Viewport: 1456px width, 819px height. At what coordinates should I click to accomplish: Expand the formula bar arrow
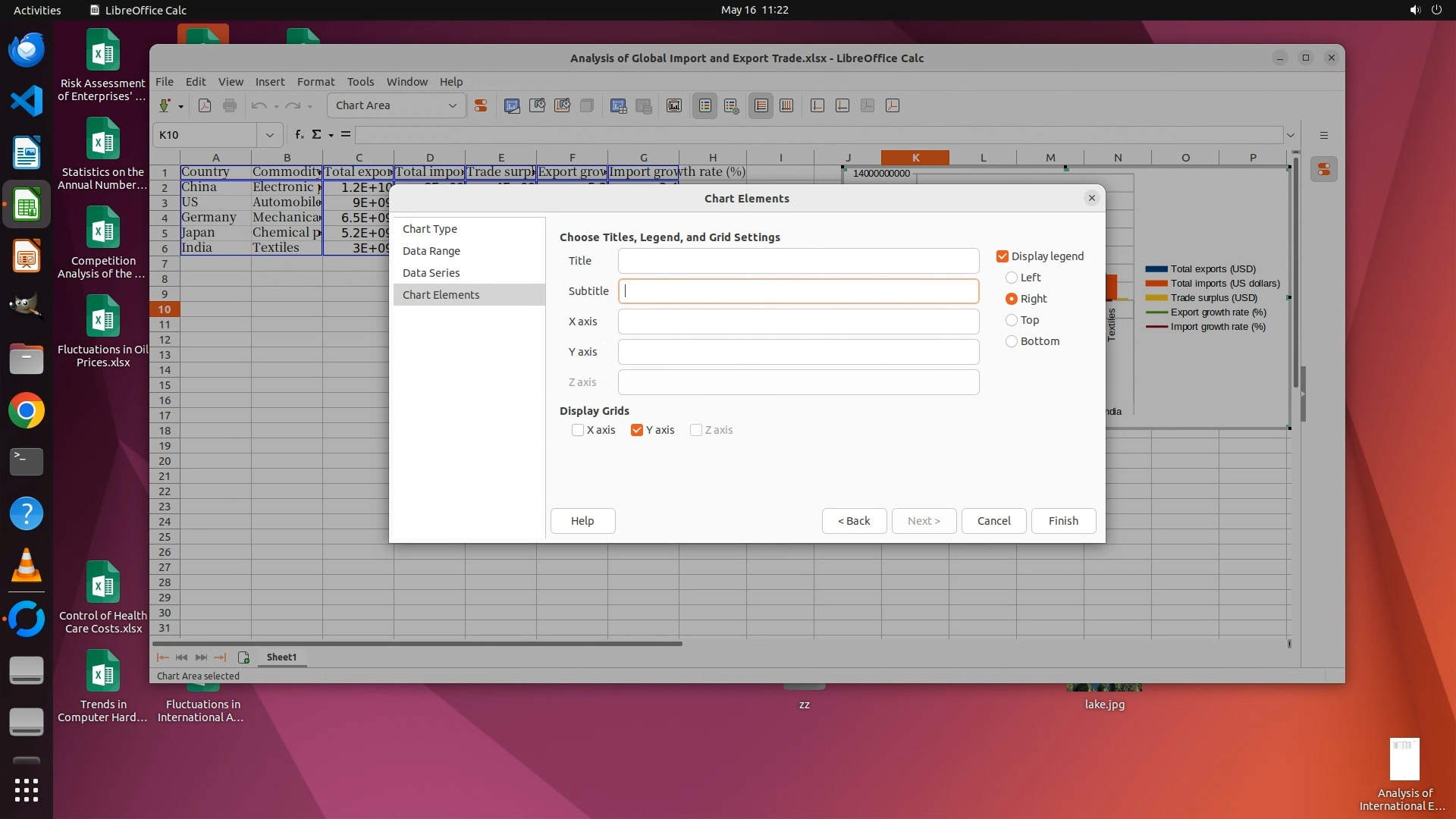[1290, 135]
